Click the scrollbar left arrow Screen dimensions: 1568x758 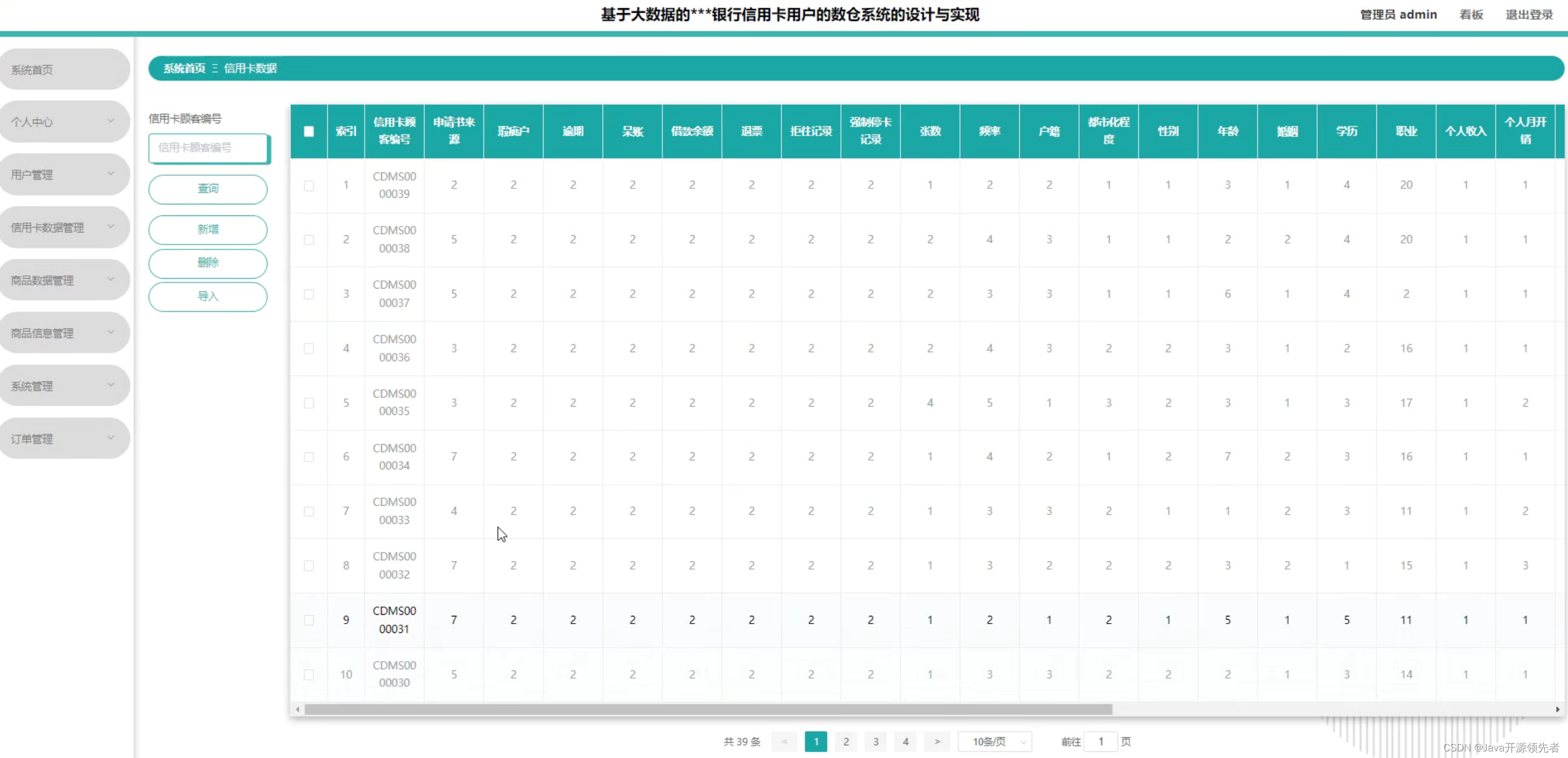(297, 710)
